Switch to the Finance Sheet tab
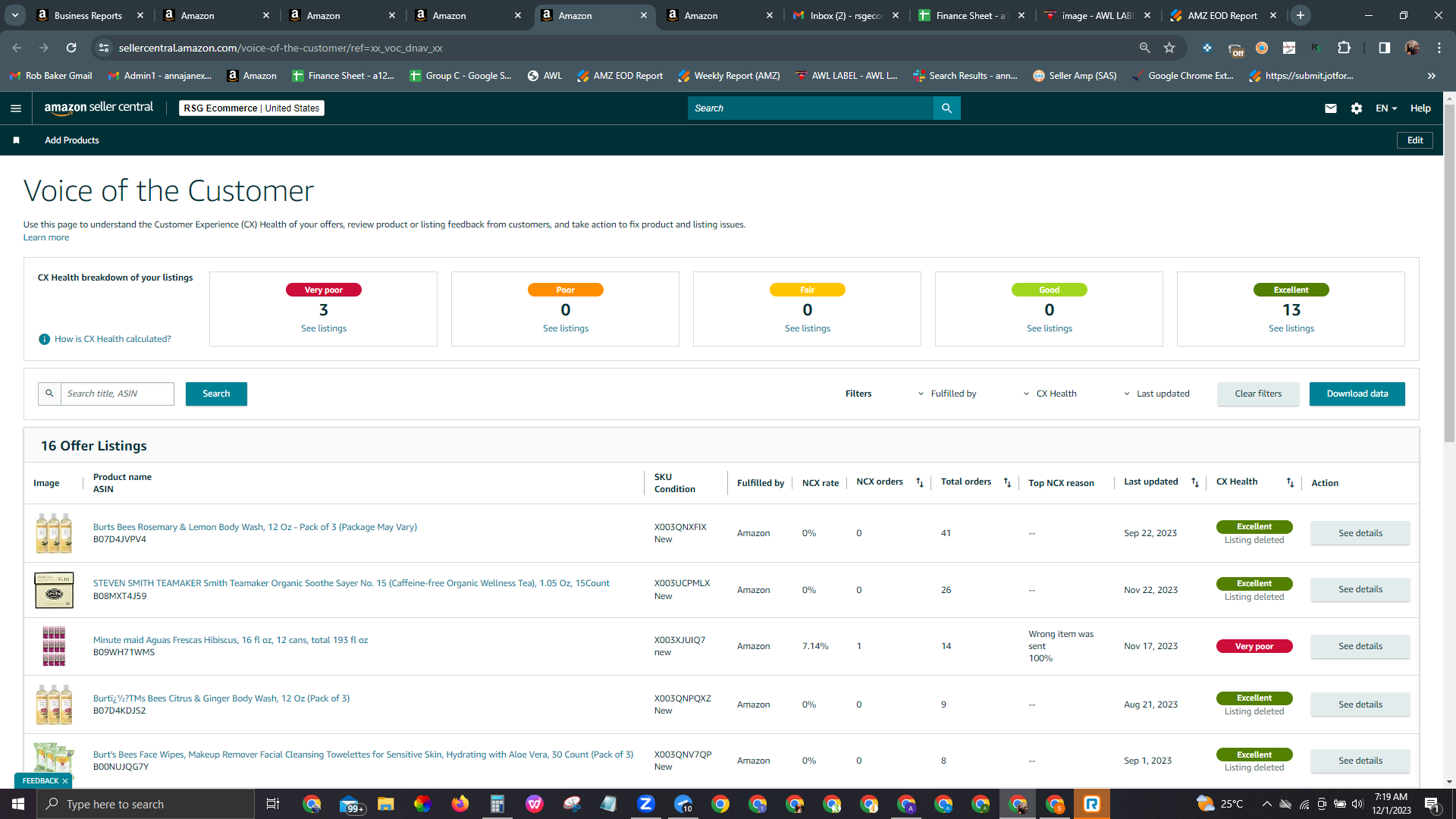 pyautogui.click(x=971, y=15)
